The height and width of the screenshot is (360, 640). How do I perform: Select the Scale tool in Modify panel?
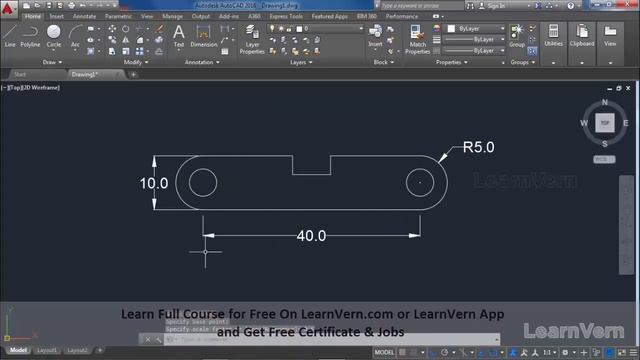pos(126,51)
